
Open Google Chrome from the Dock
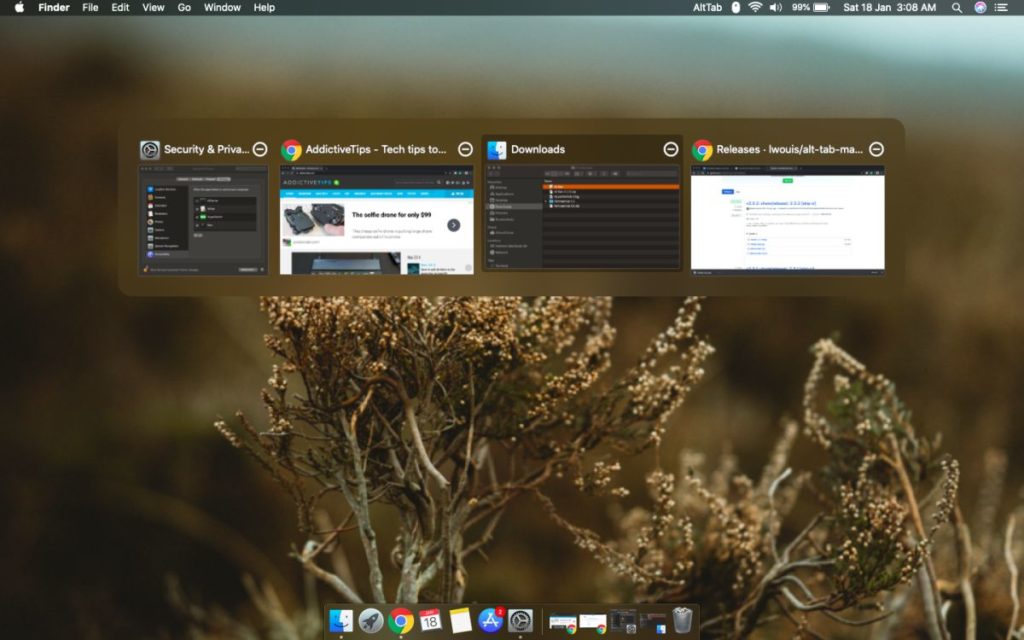tap(400, 621)
